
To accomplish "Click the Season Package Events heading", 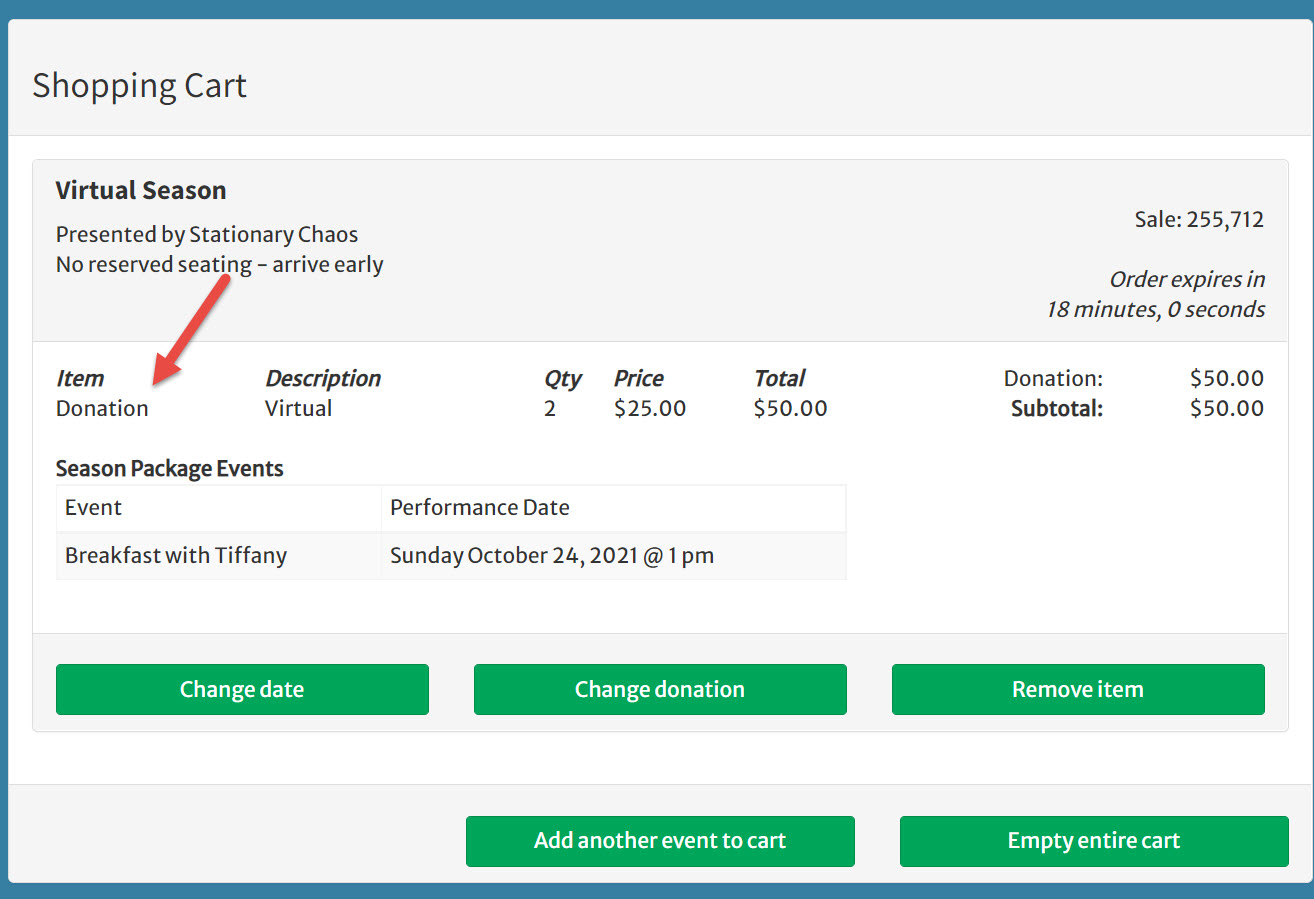I will [170, 469].
